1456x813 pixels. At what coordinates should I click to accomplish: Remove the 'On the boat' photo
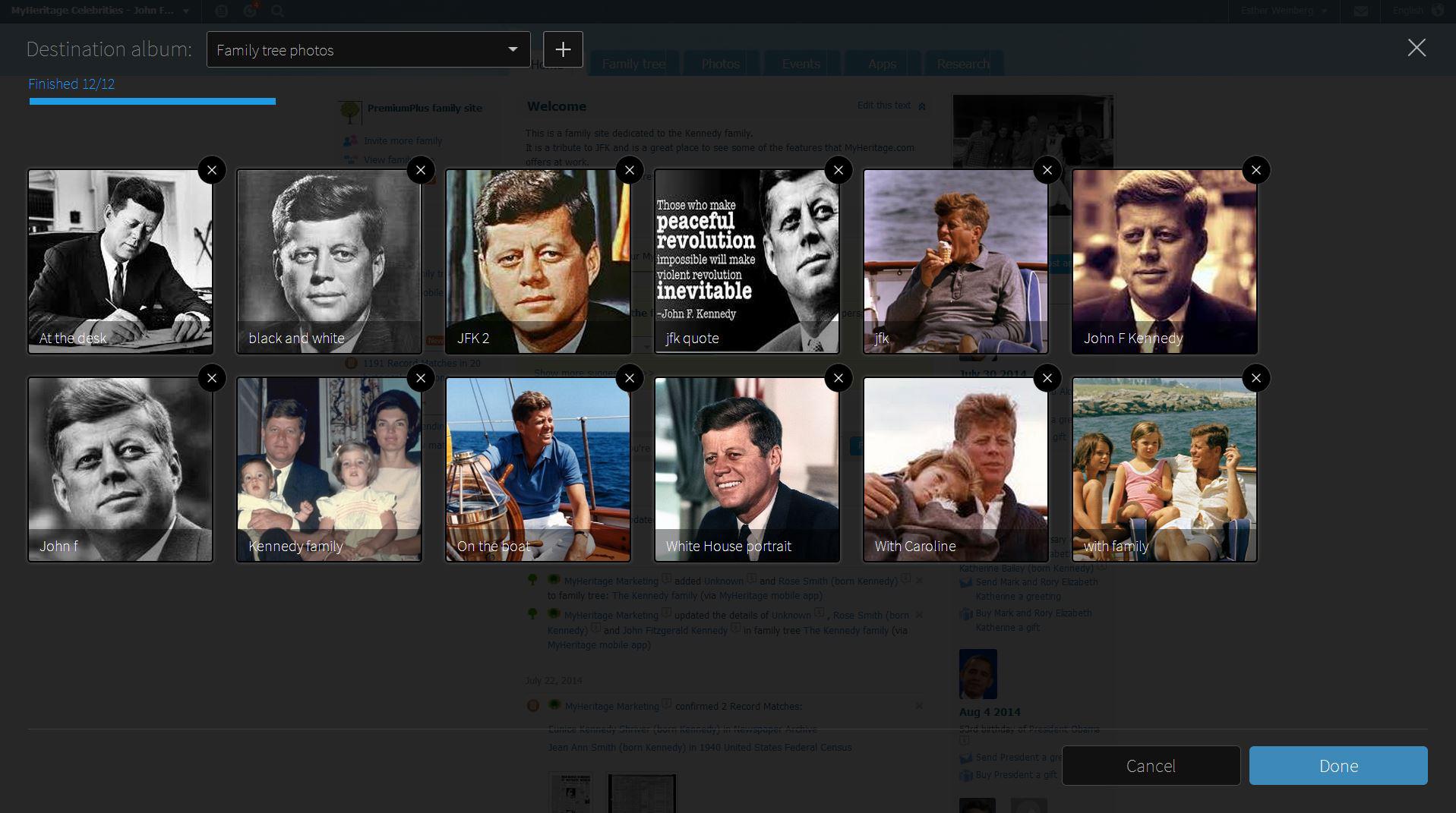tap(630, 378)
